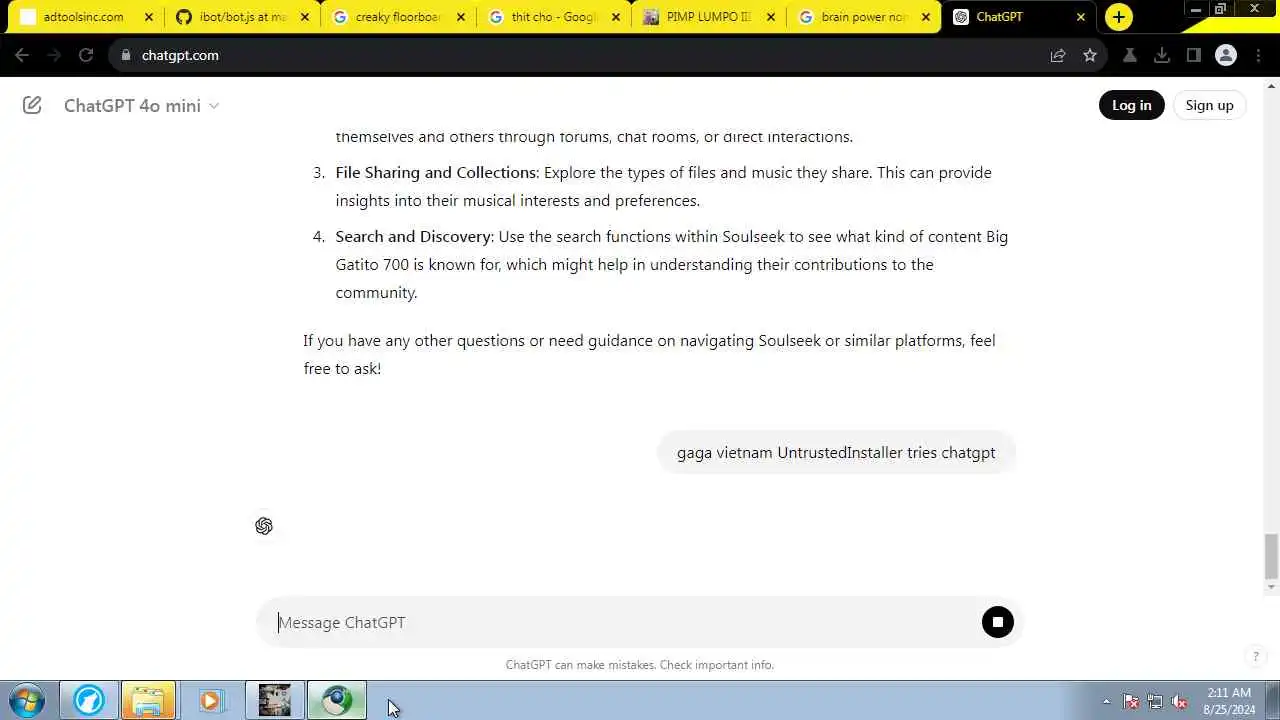Open a new tab with yellow plus button

coord(1119,17)
